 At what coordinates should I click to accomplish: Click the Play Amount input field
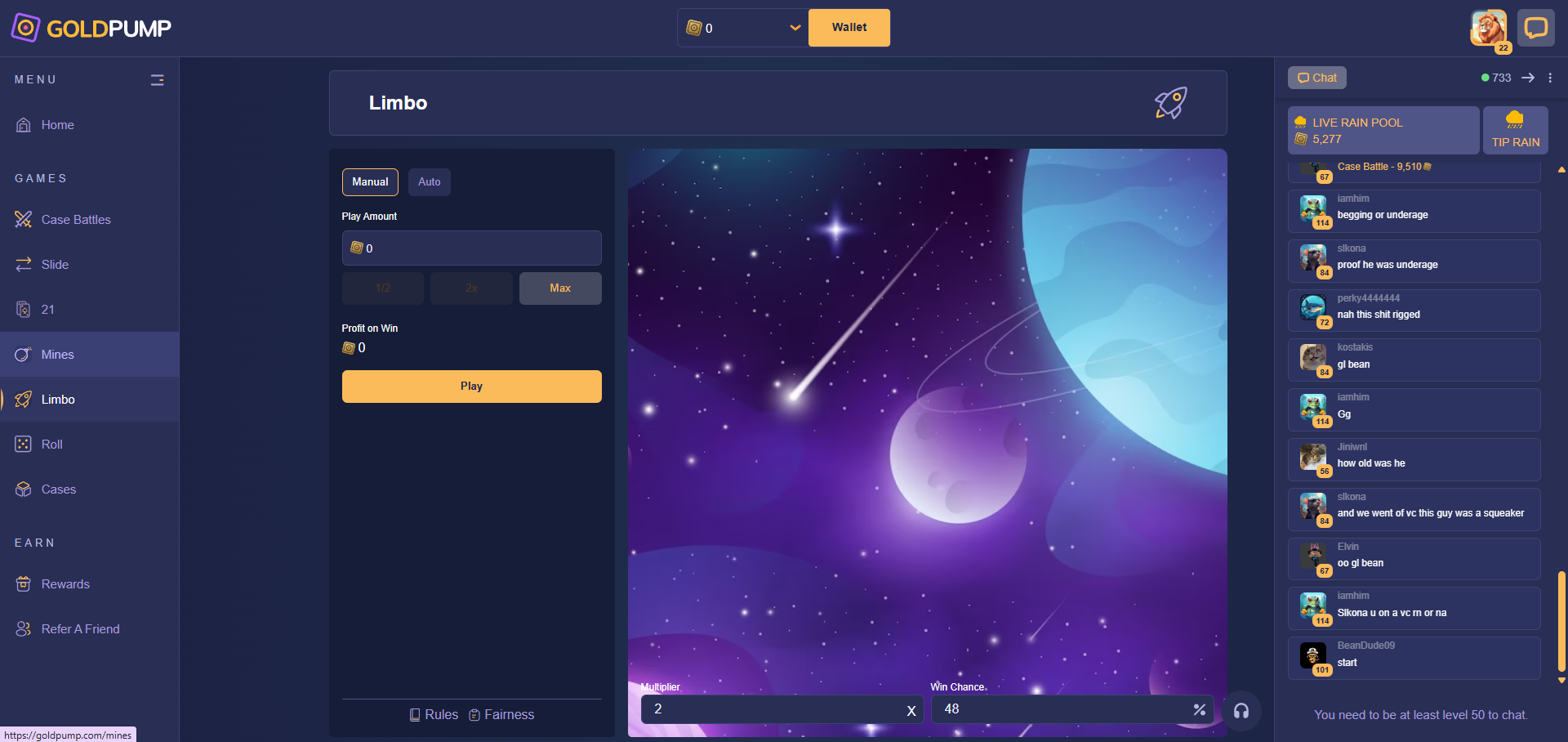472,248
